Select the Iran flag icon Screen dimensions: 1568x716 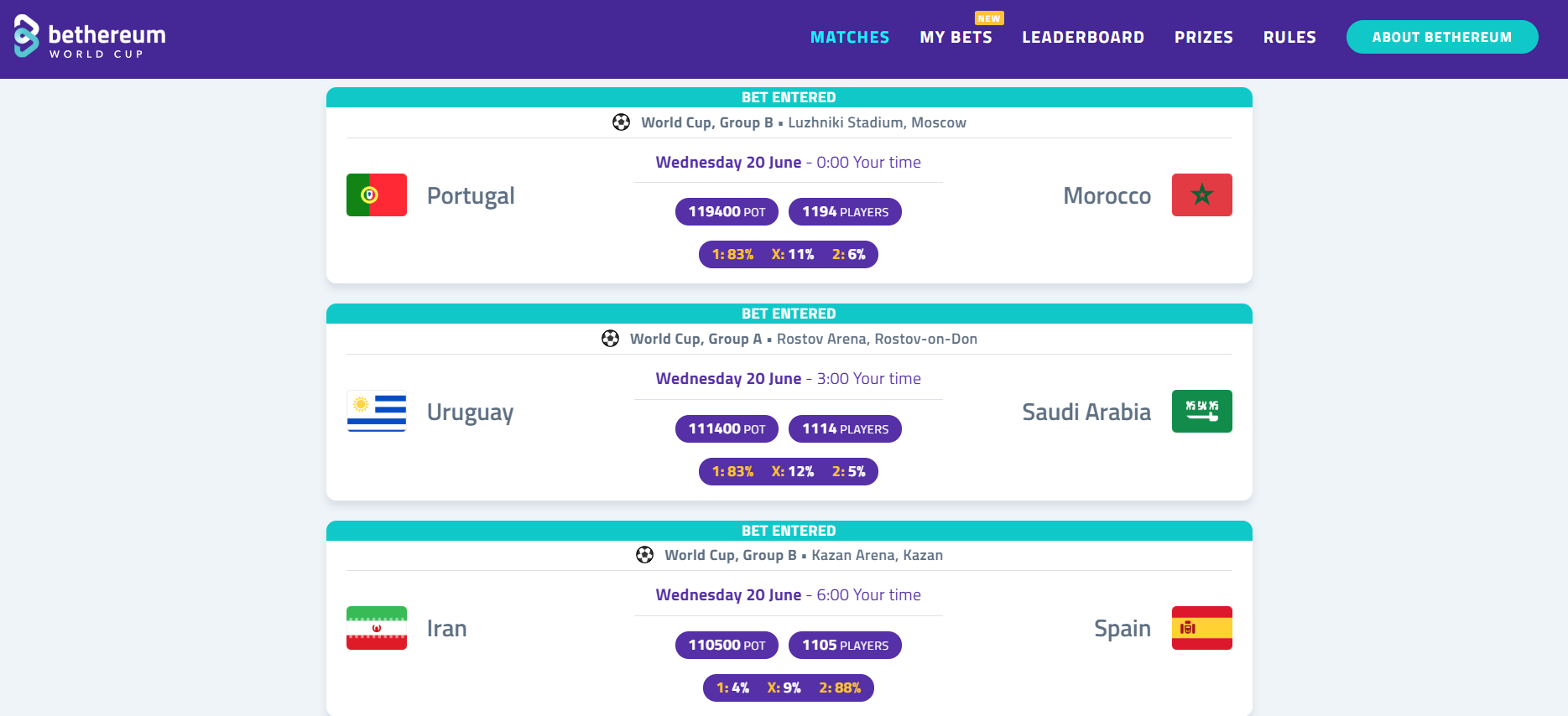pos(377,628)
